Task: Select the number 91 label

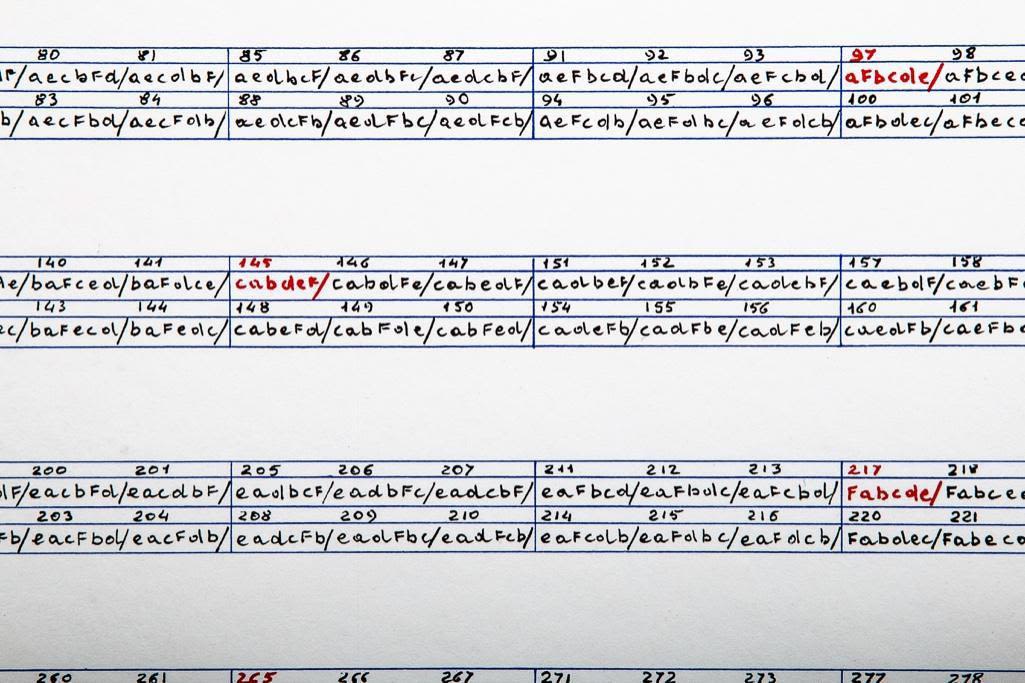Action: pos(553,56)
